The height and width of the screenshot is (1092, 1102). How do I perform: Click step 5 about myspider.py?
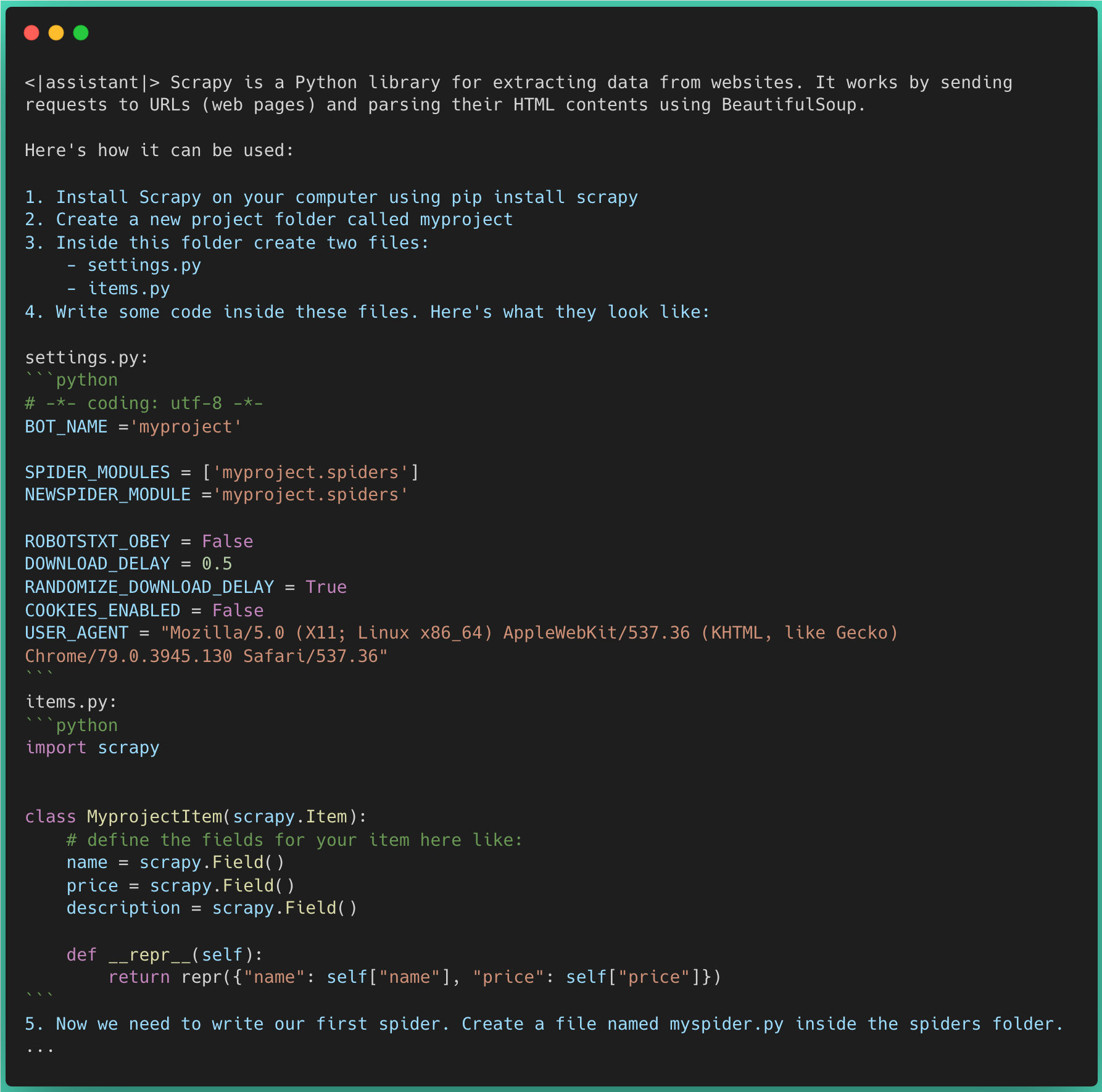pyautogui.click(x=543, y=1024)
